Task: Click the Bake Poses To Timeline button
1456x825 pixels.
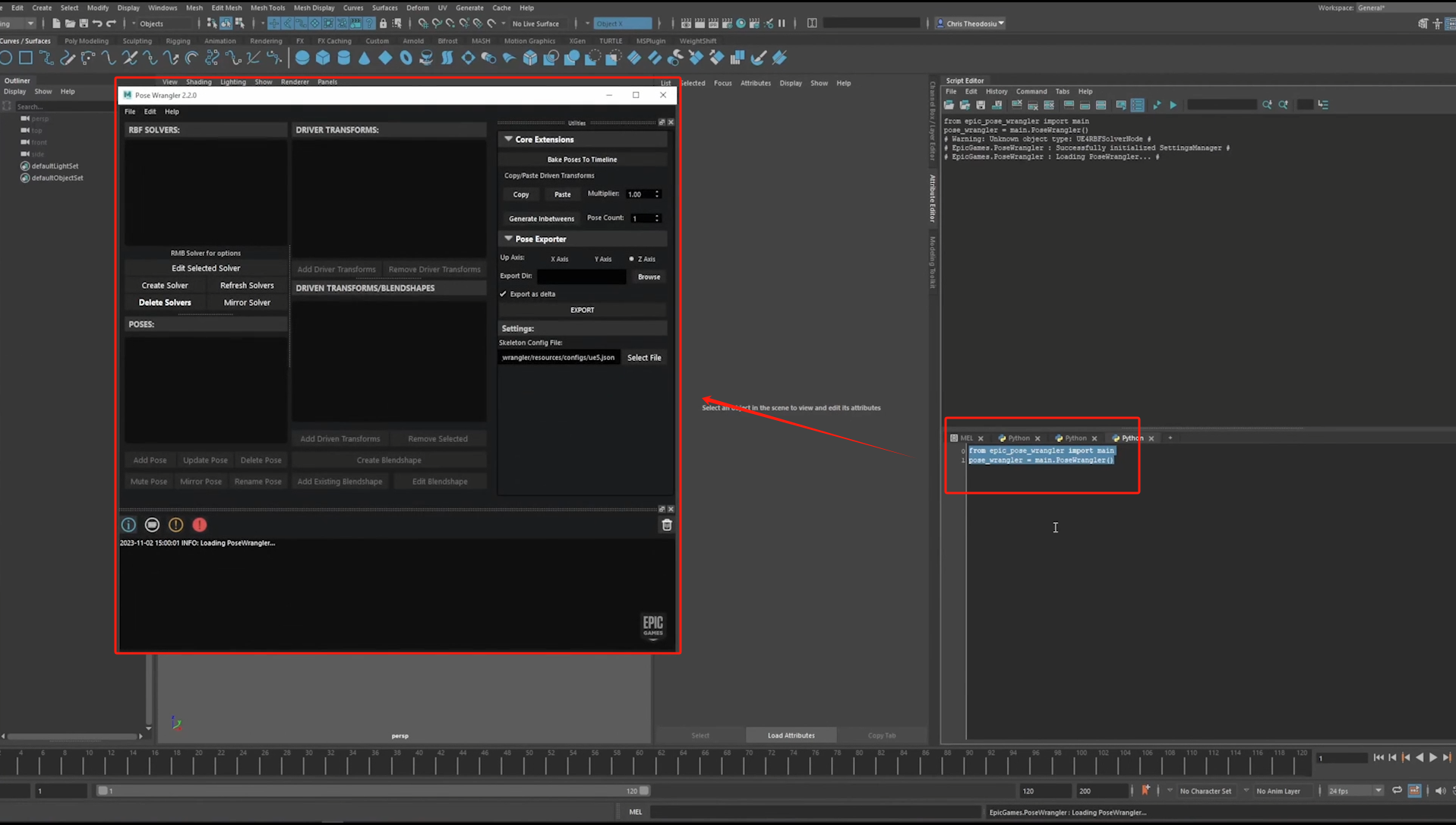Action: pyautogui.click(x=582, y=159)
